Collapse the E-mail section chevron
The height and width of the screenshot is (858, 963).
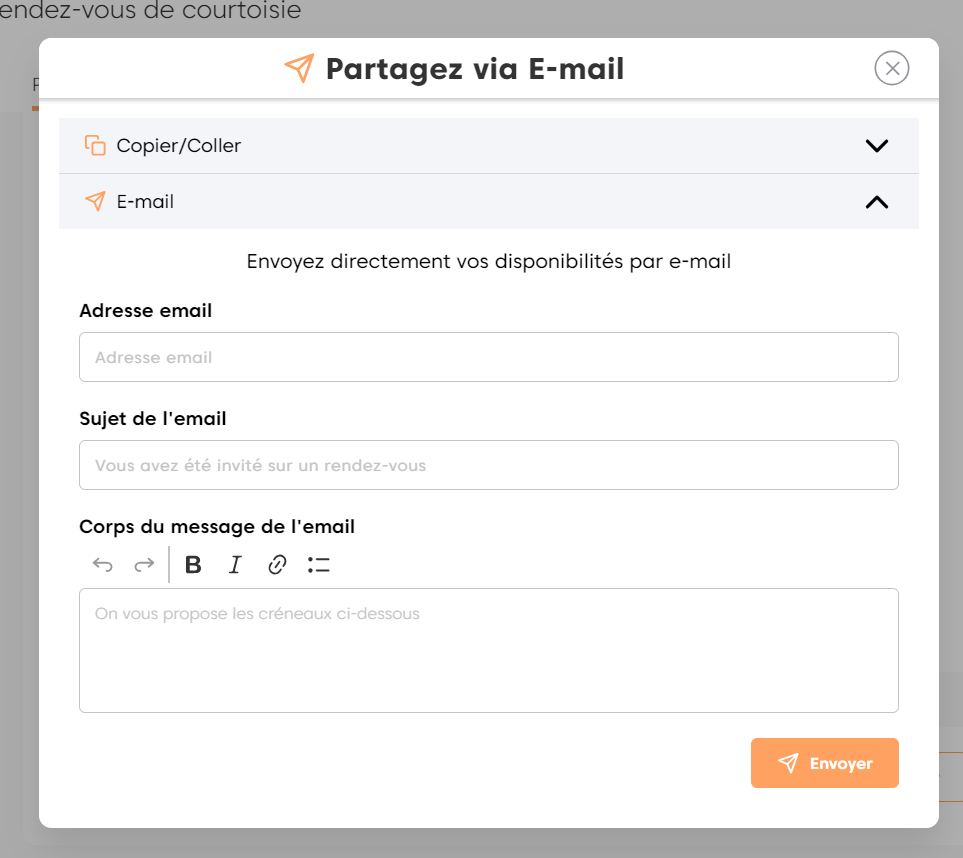click(x=876, y=202)
